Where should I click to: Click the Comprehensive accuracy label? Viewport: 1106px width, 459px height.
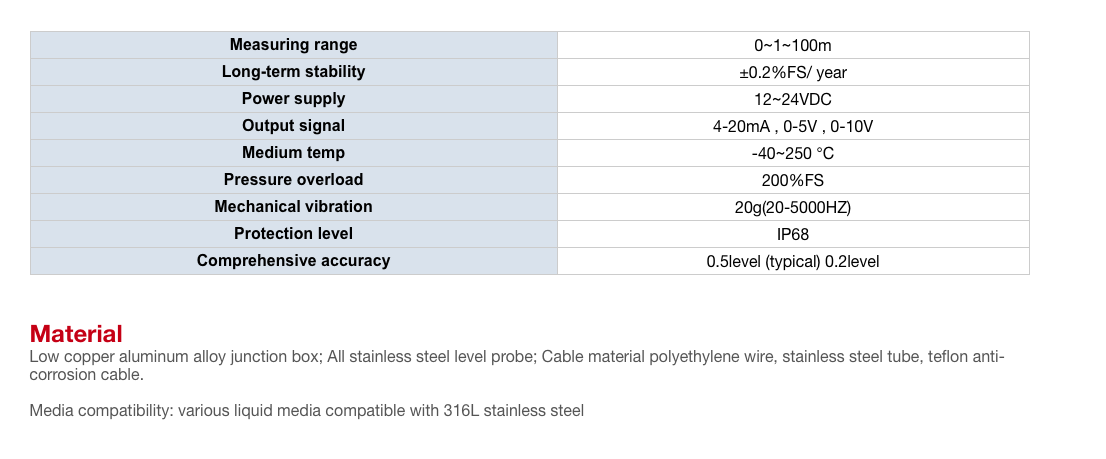[x=293, y=260]
